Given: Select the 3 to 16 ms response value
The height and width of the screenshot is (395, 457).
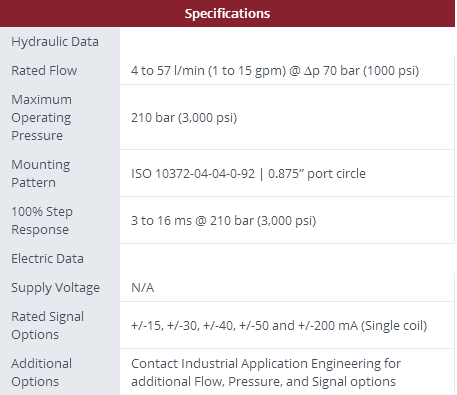Looking at the screenshot, I should point(223,221).
